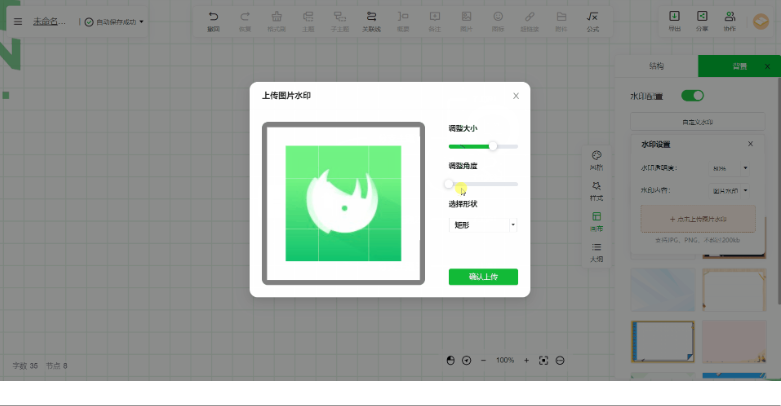Open the Canvas (画布) side icon
Image resolution: width=781 pixels, height=406 pixels.
coord(596,222)
